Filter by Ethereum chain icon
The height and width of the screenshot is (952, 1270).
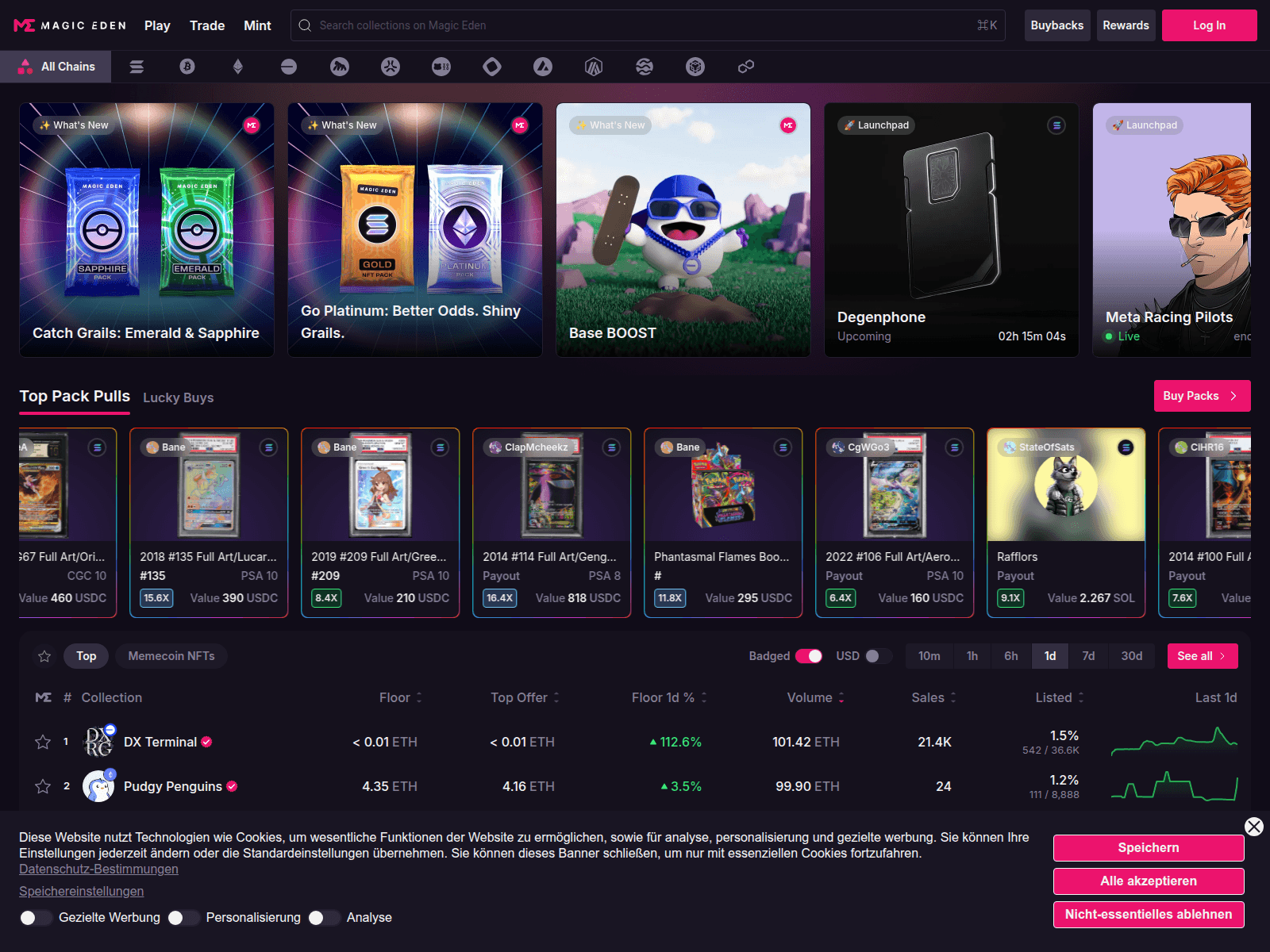pyautogui.click(x=237, y=67)
